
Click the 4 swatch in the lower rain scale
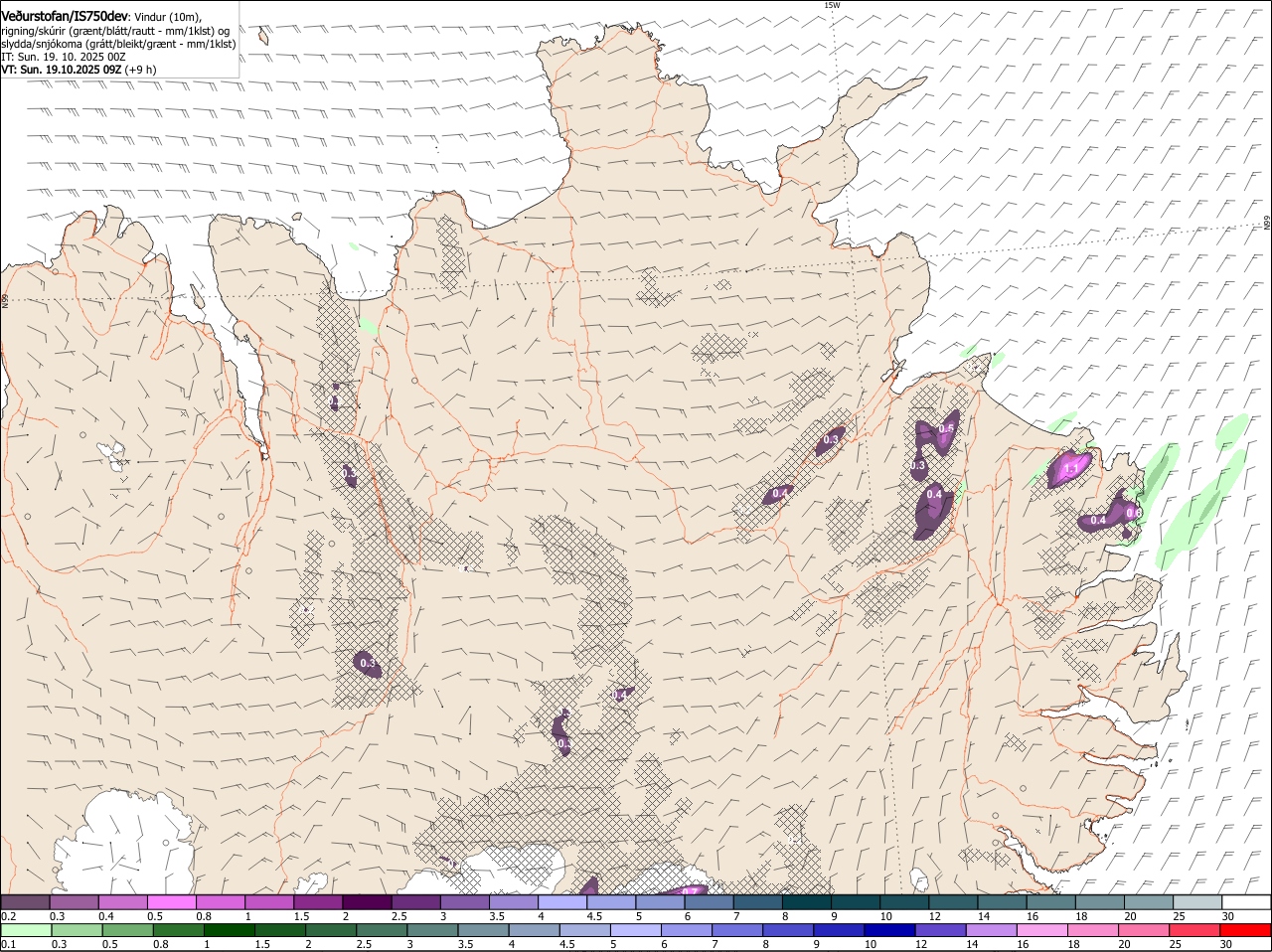(x=532, y=930)
